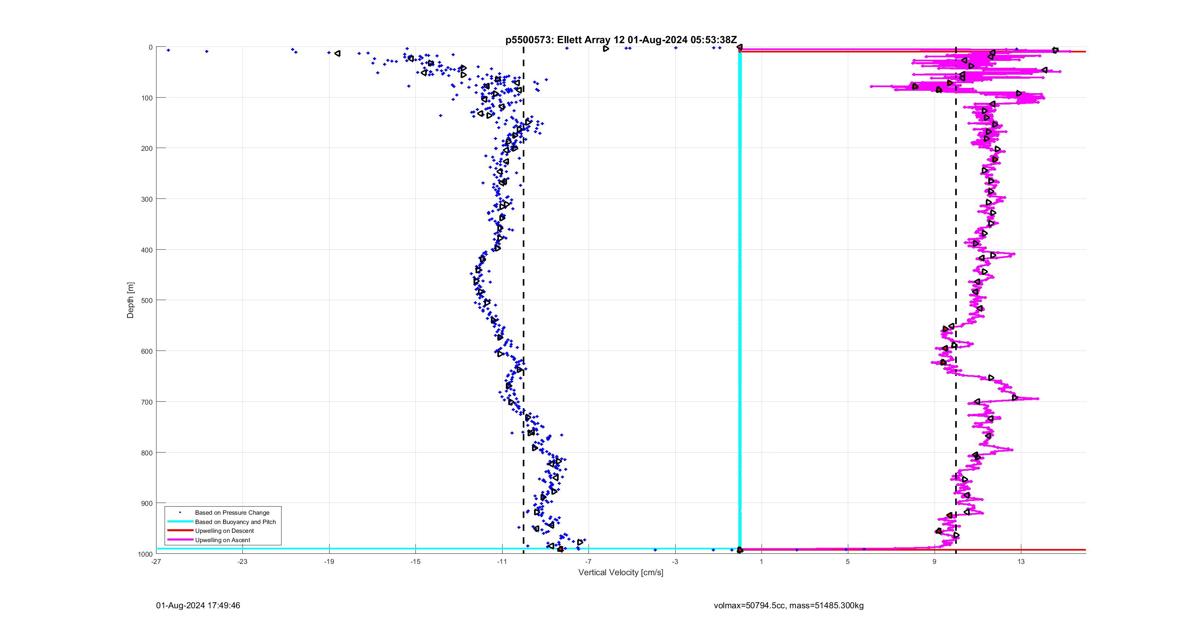1200x622 pixels.
Task: Click the depth tick label '900'
Action: pyautogui.click(x=145, y=503)
